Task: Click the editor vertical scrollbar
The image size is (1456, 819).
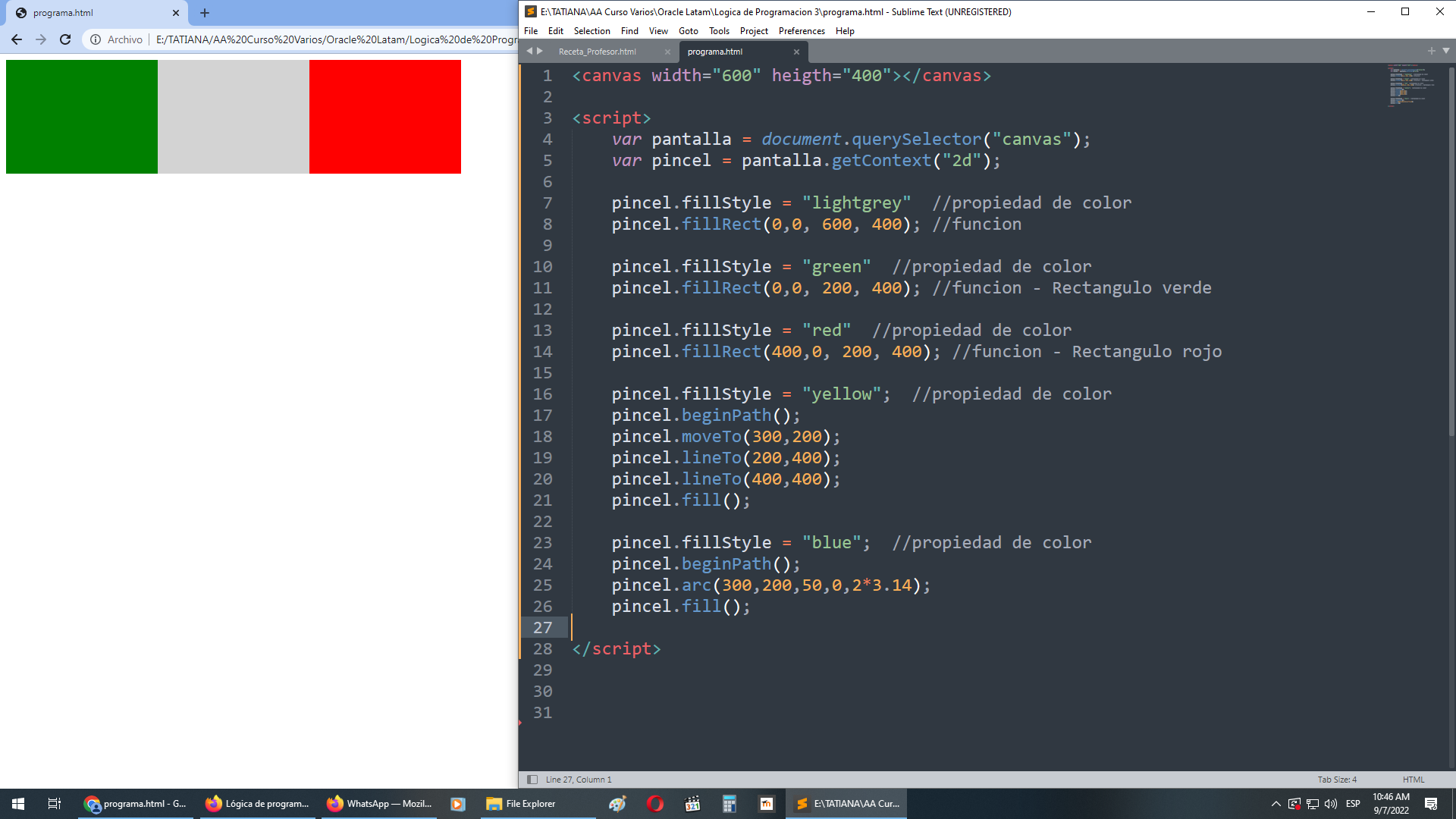Action: pyautogui.click(x=1451, y=250)
